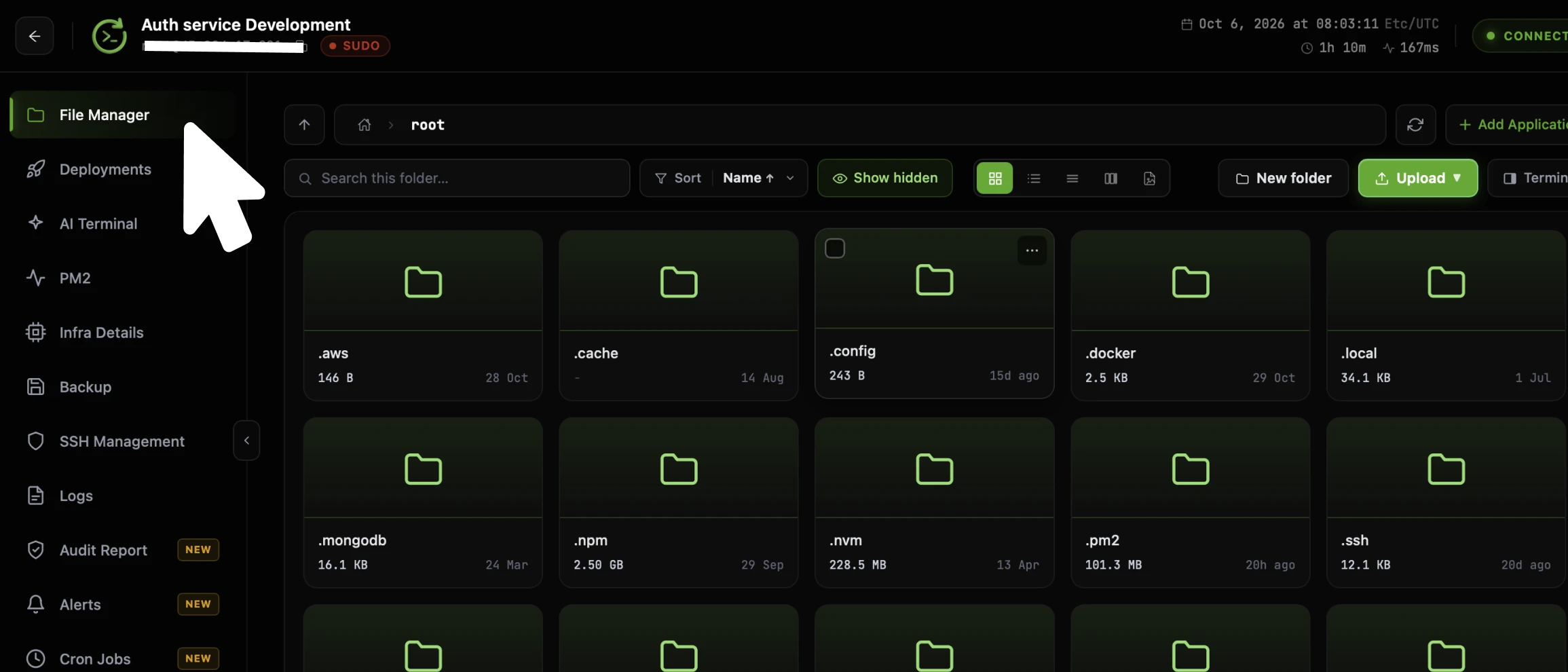Open Infra Details page
The height and width of the screenshot is (672, 1568).
click(123, 333)
